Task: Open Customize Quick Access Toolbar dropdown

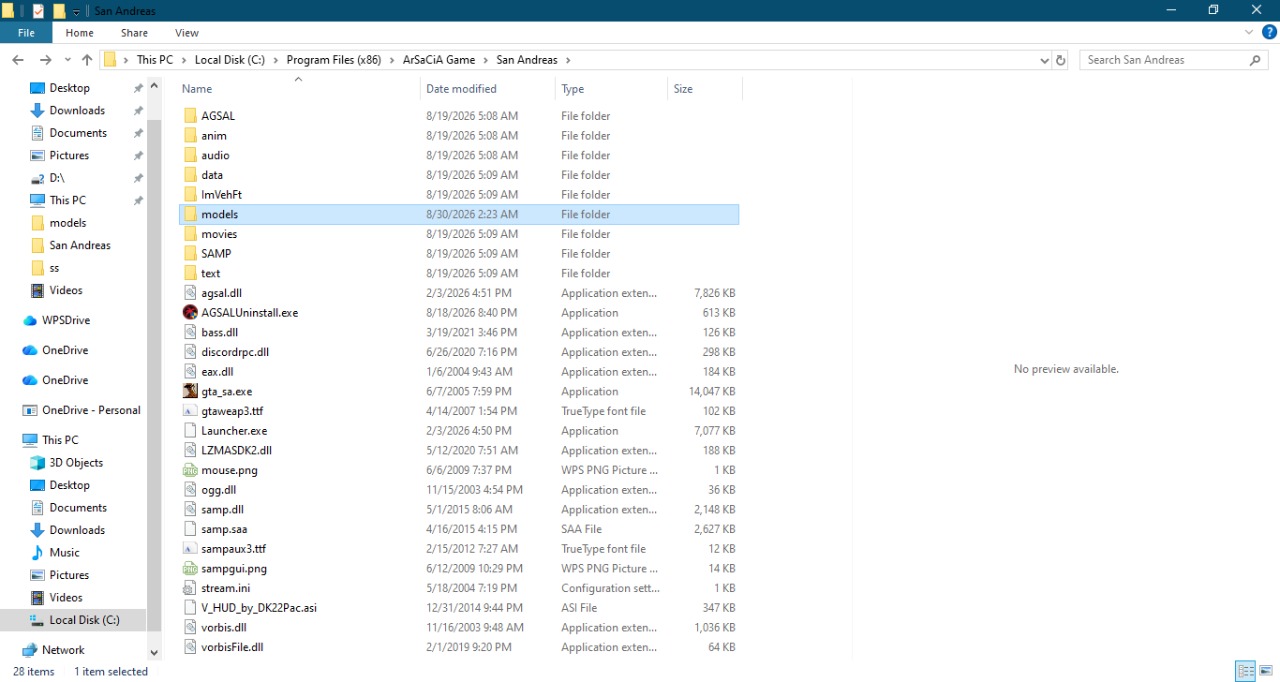Action: (x=76, y=12)
